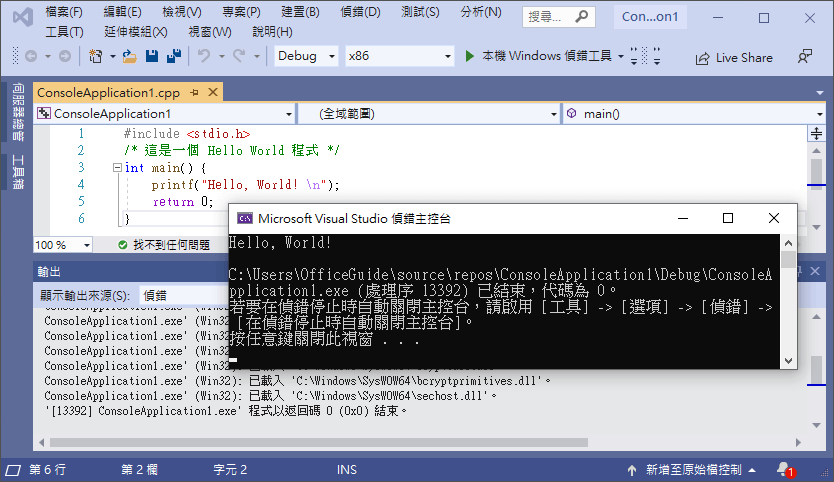Open the Debug configuration dropdown
834x482 pixels.
[x=306, y=56]
